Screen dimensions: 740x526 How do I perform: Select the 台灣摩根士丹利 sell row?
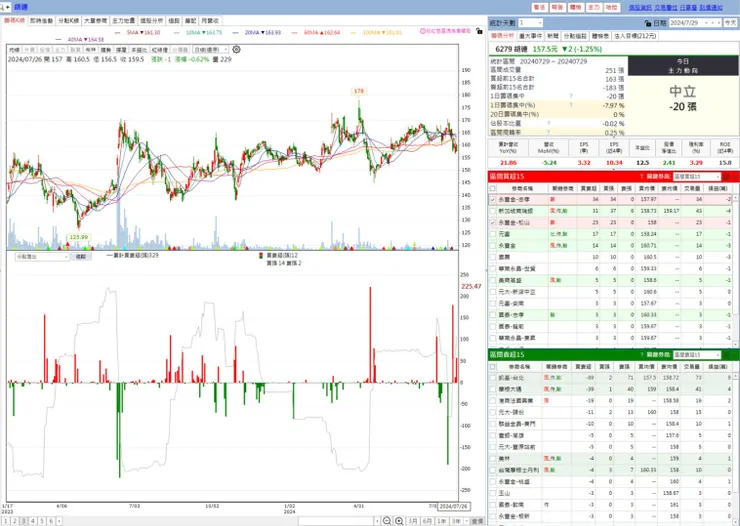610,470
